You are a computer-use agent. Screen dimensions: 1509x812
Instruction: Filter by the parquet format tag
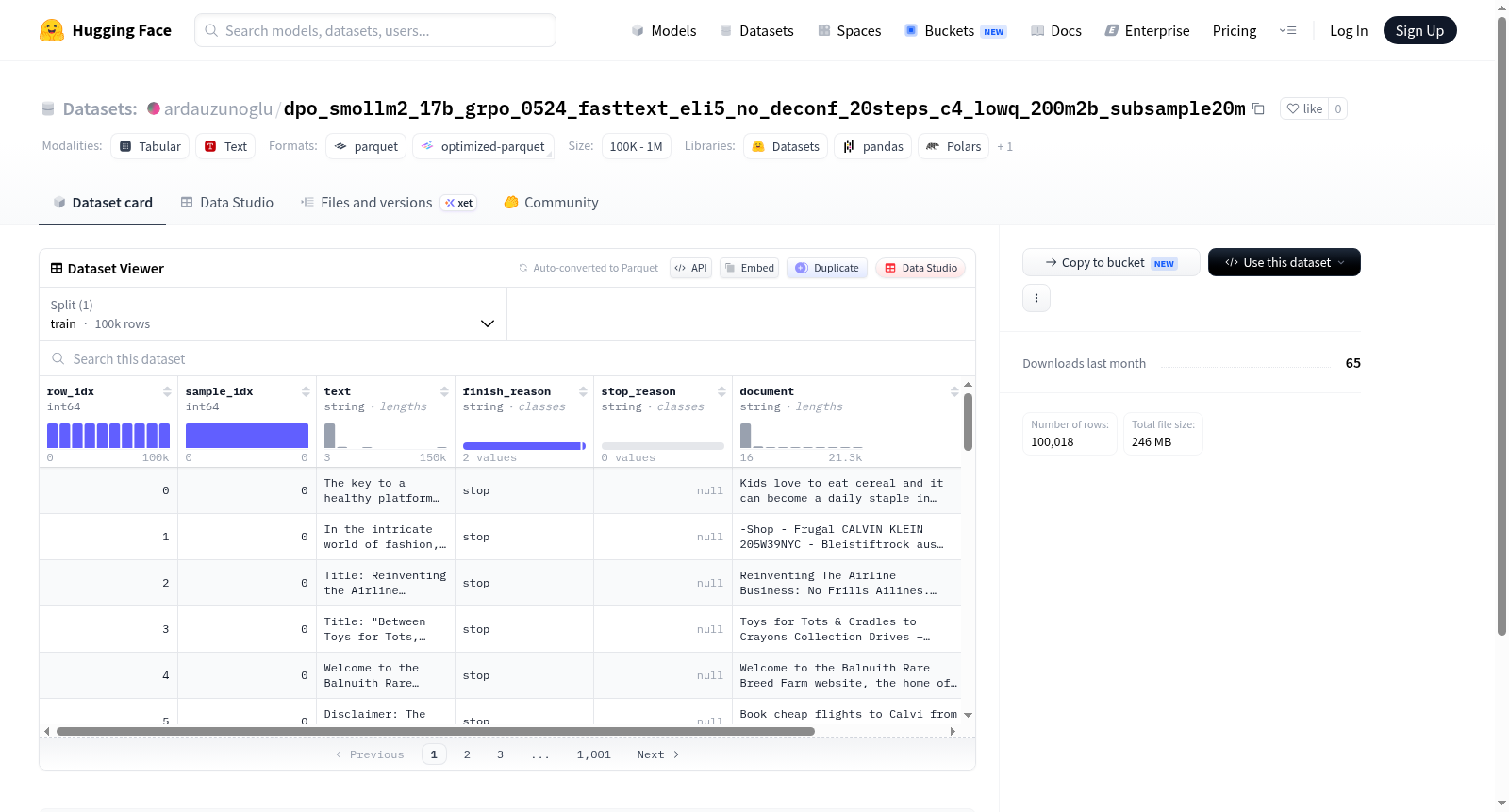(x=366, y=146)
